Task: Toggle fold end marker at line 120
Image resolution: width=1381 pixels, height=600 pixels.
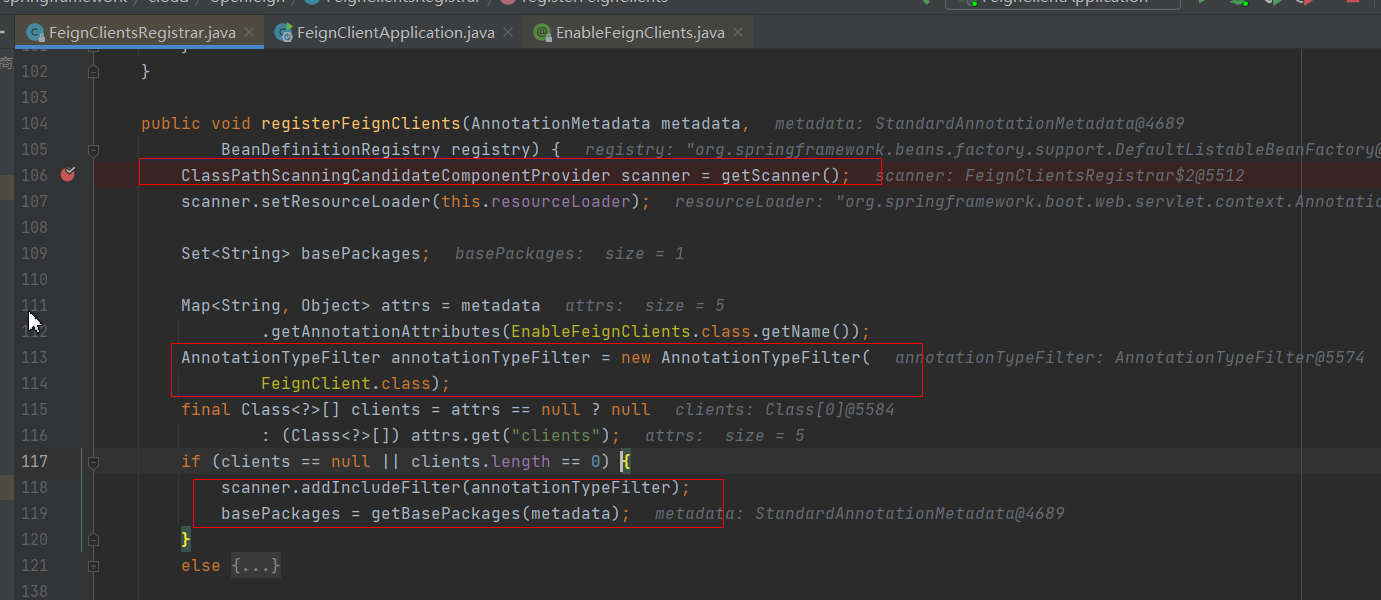Action: pyautogui.click(x=93, y=540)
